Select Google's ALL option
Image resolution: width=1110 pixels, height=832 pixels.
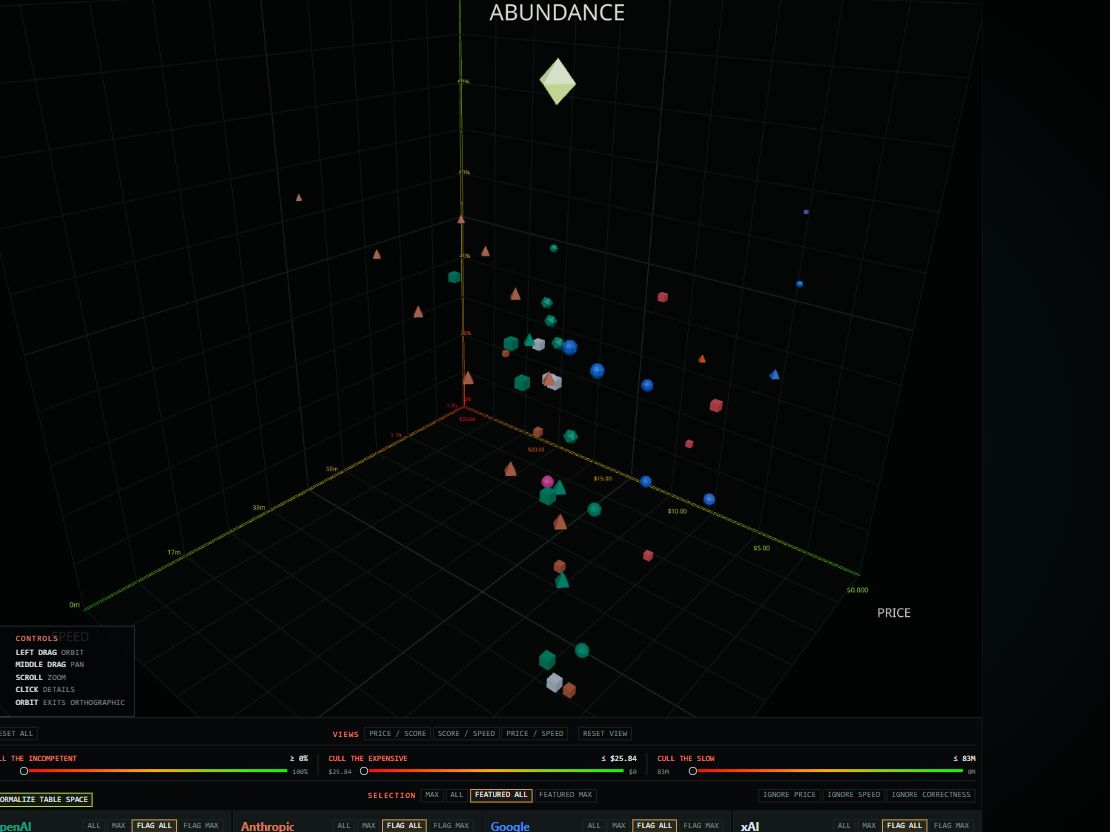(594, 826)
